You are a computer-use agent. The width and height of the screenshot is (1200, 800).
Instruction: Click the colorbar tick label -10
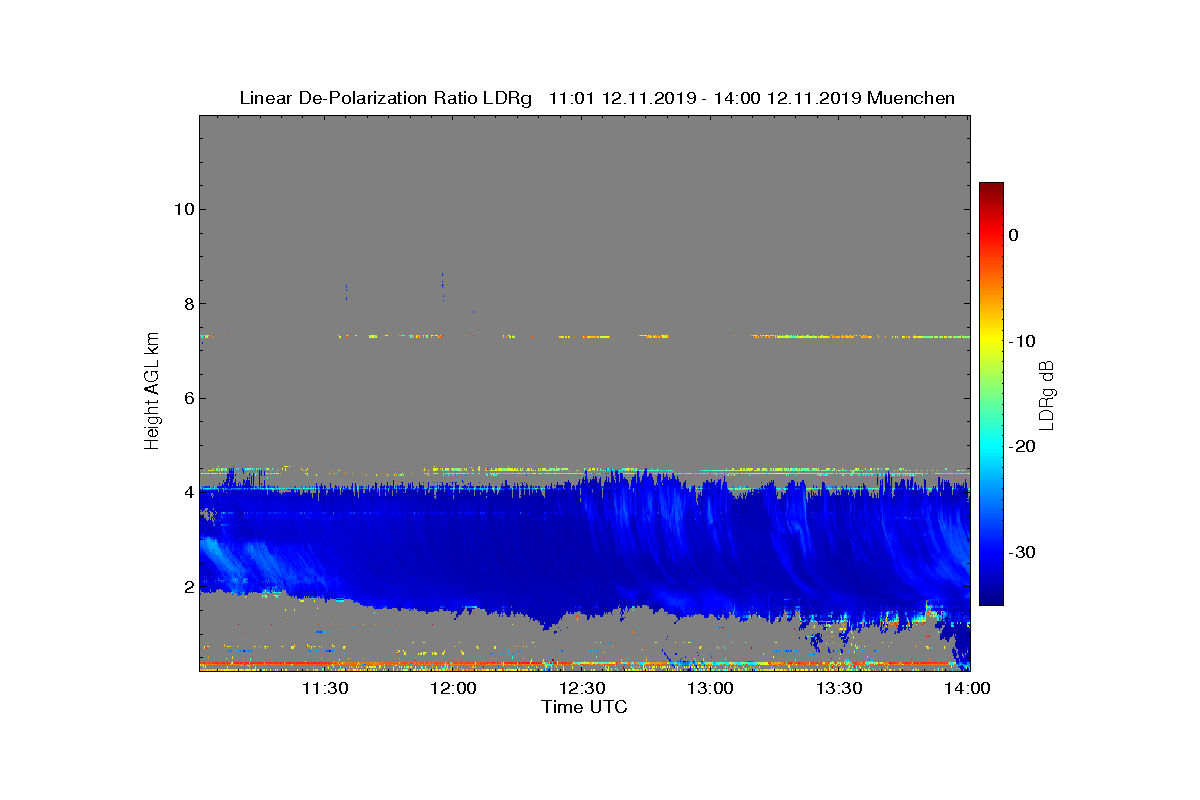[x=1022, y=341]
